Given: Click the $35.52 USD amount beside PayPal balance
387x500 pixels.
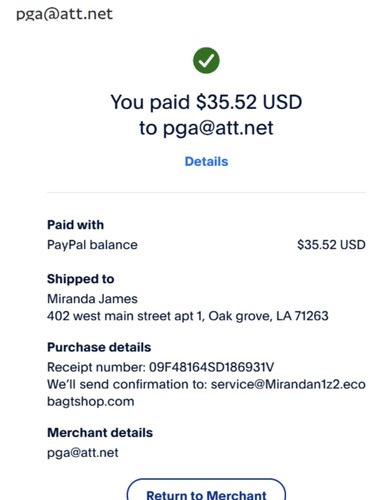Looking at the screenshot, I should click(x=331, y=245).
